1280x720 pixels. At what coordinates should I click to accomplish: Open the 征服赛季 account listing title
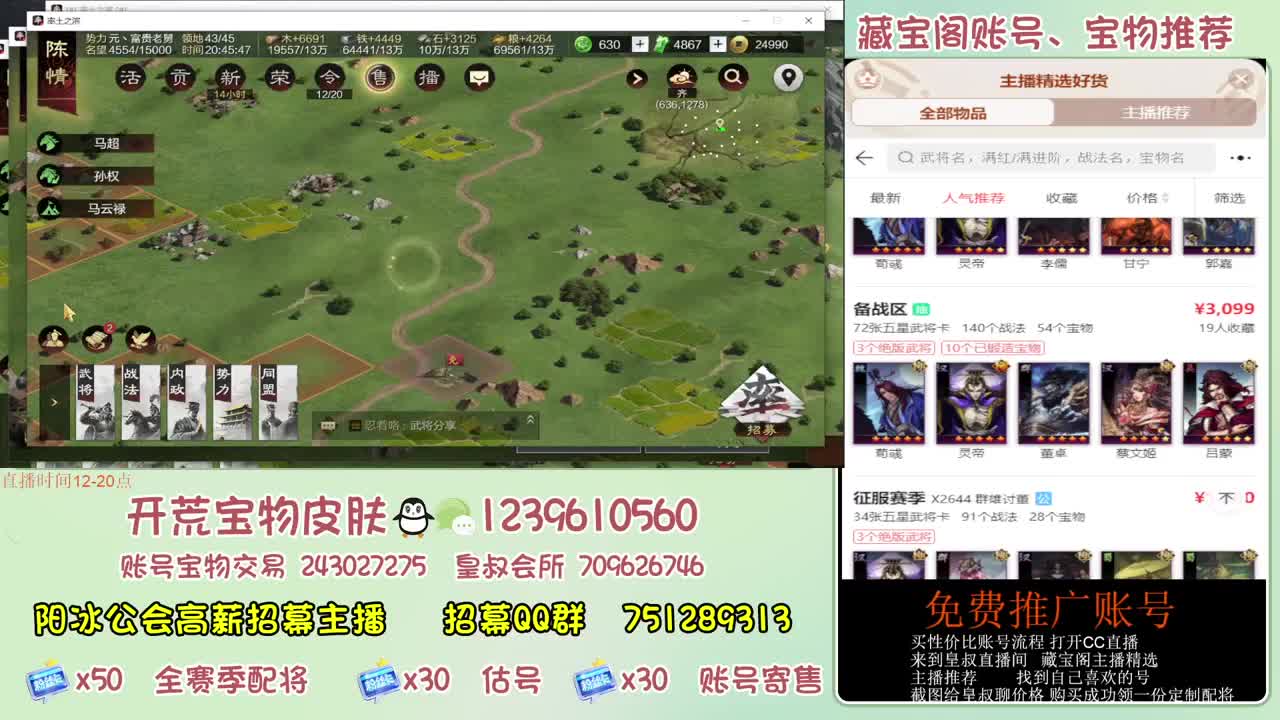point(889,498)
